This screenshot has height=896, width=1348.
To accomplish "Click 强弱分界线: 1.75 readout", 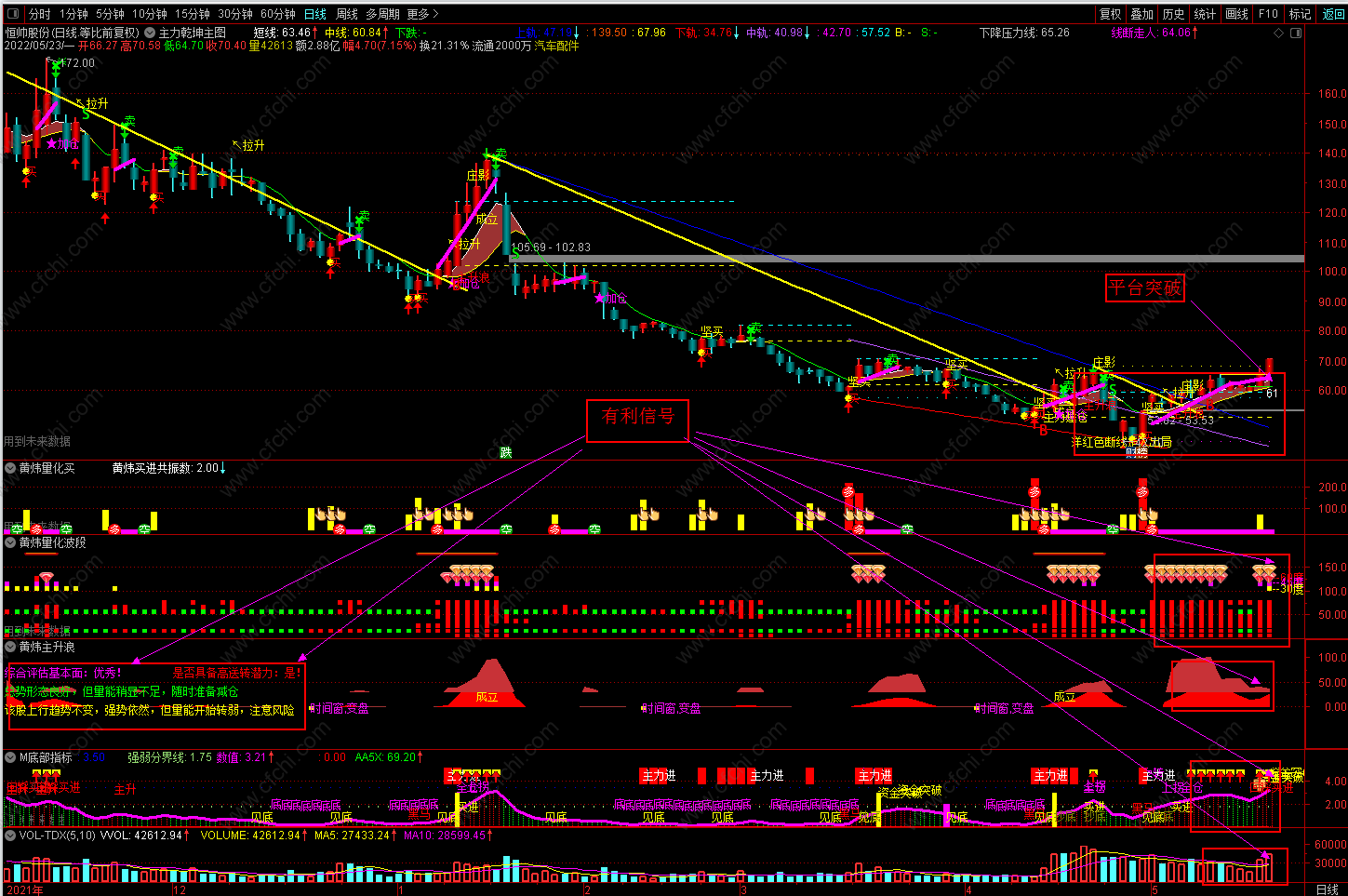I will point(169,757).
